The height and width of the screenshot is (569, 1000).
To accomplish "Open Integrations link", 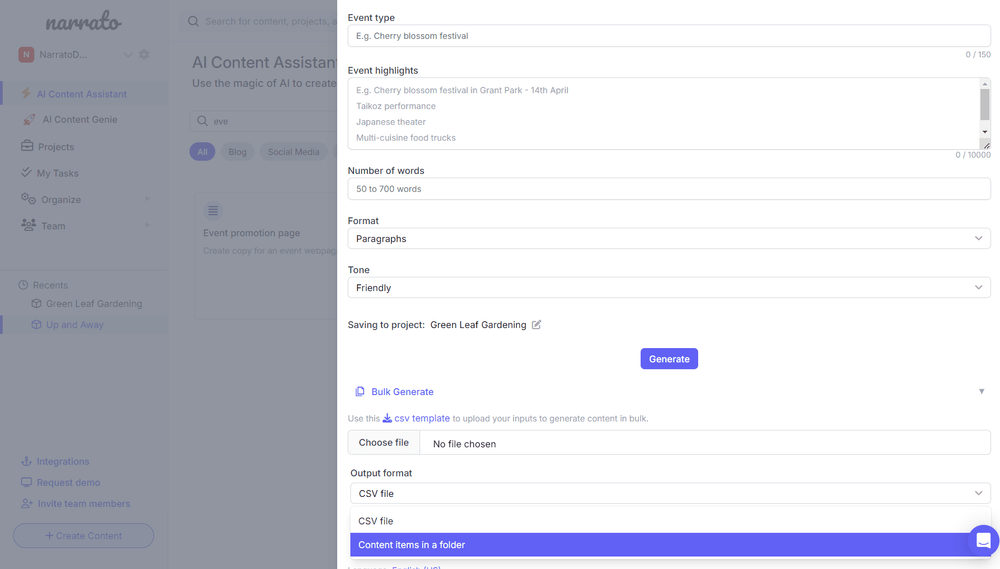I will (62, 461).
